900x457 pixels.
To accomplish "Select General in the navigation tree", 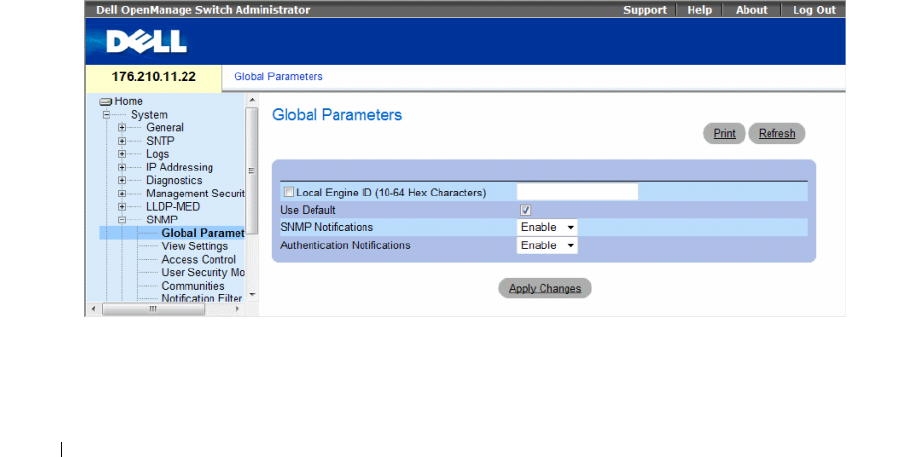I will (165, 127).
